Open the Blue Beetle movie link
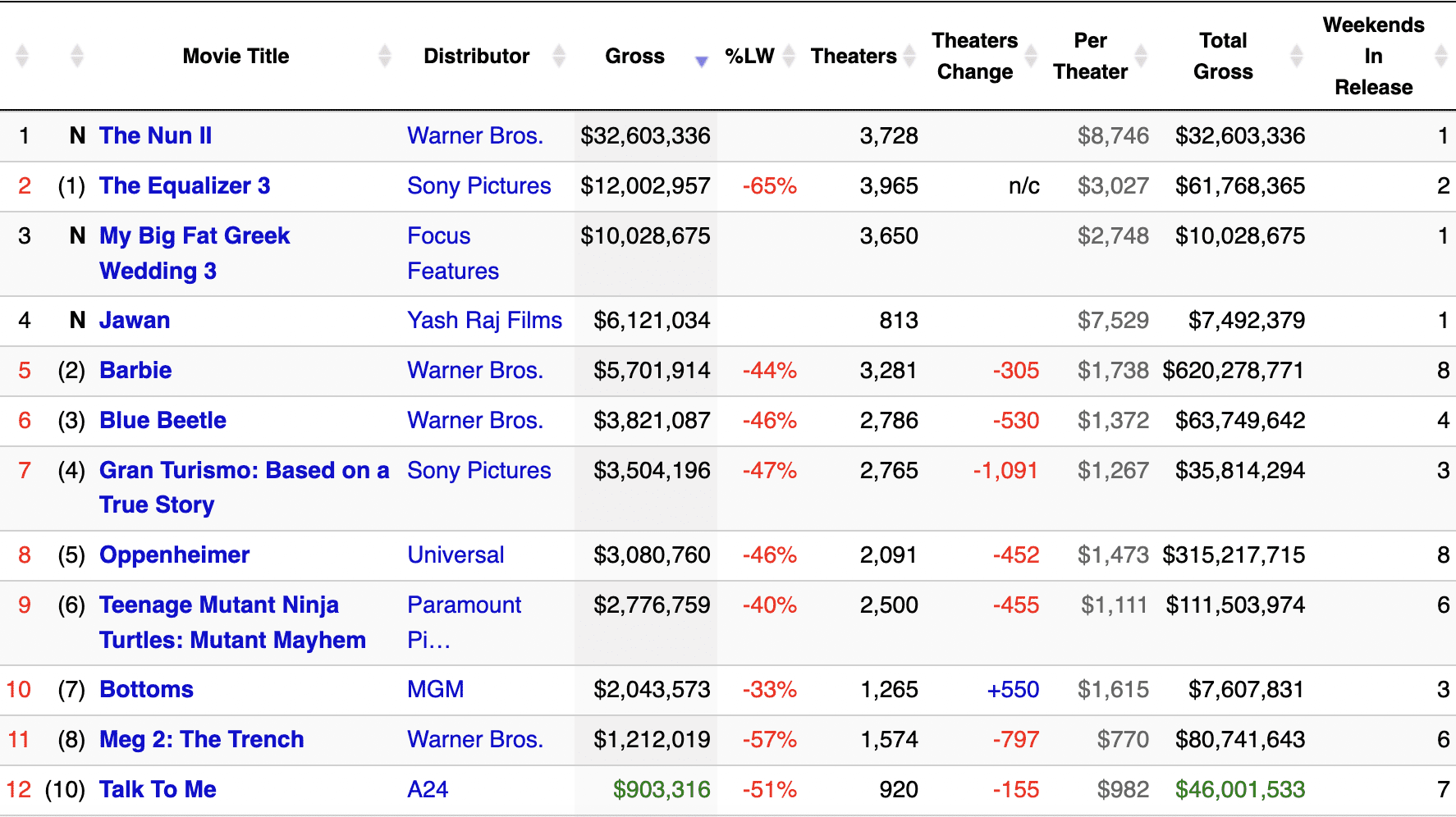Screen dimensions: 1456x817 click(163, 420)
